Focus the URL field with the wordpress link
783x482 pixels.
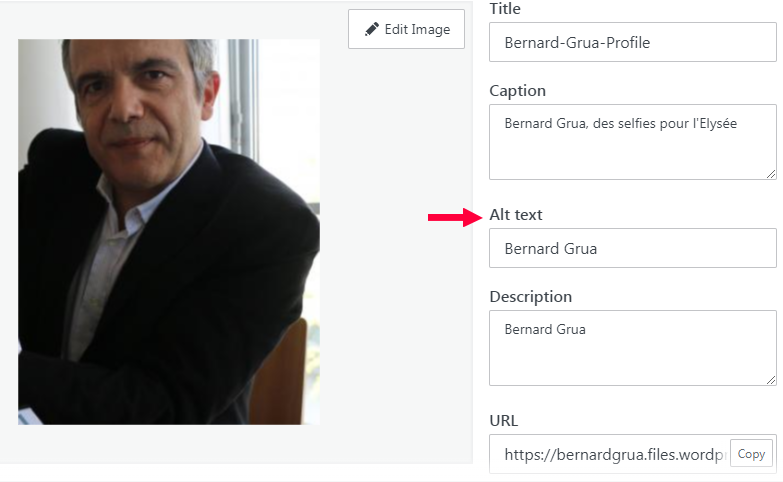click(610, 454)
